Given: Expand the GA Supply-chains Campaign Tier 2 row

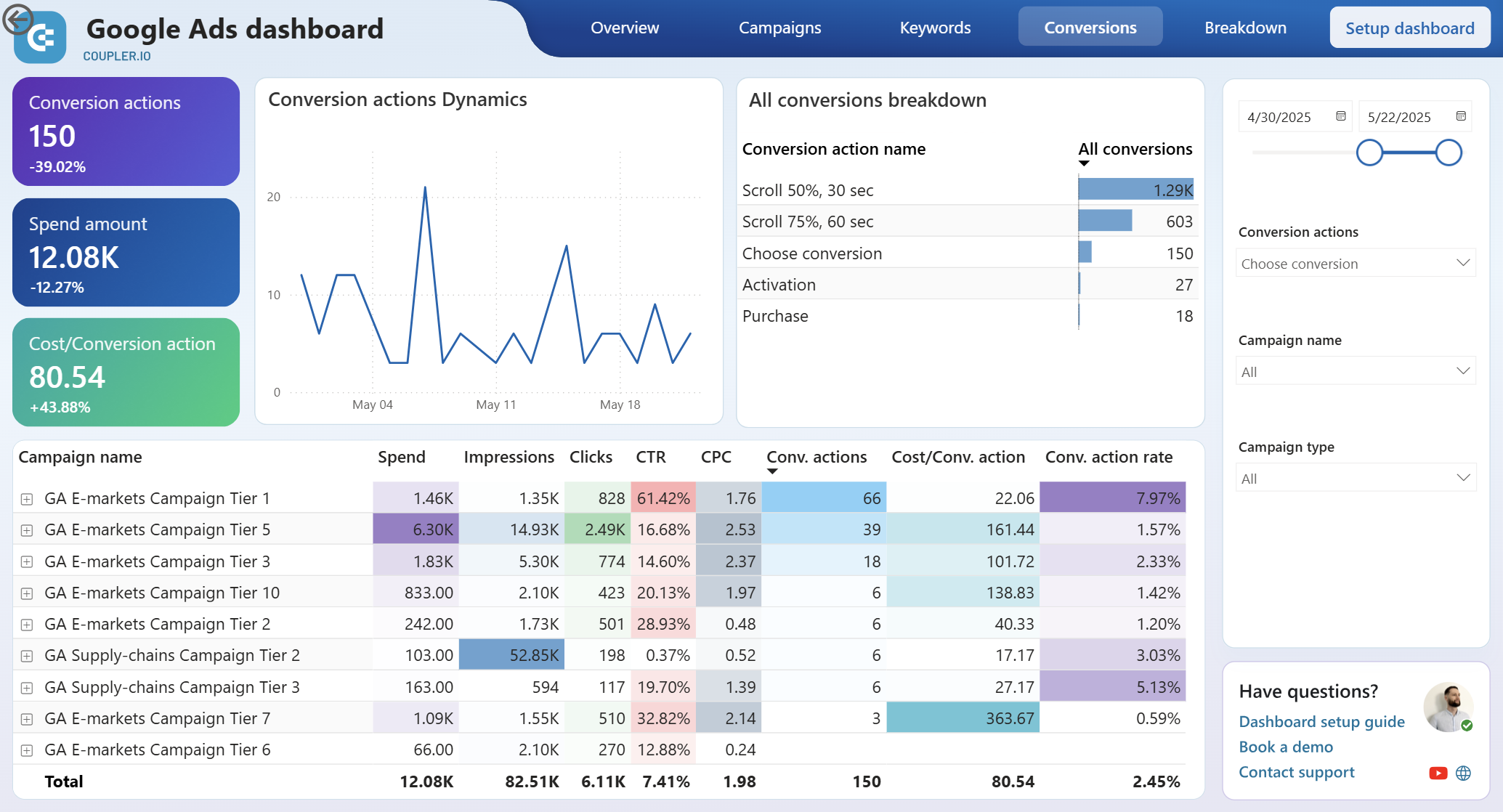Looking at the screenshot, I should pos(27,654).
